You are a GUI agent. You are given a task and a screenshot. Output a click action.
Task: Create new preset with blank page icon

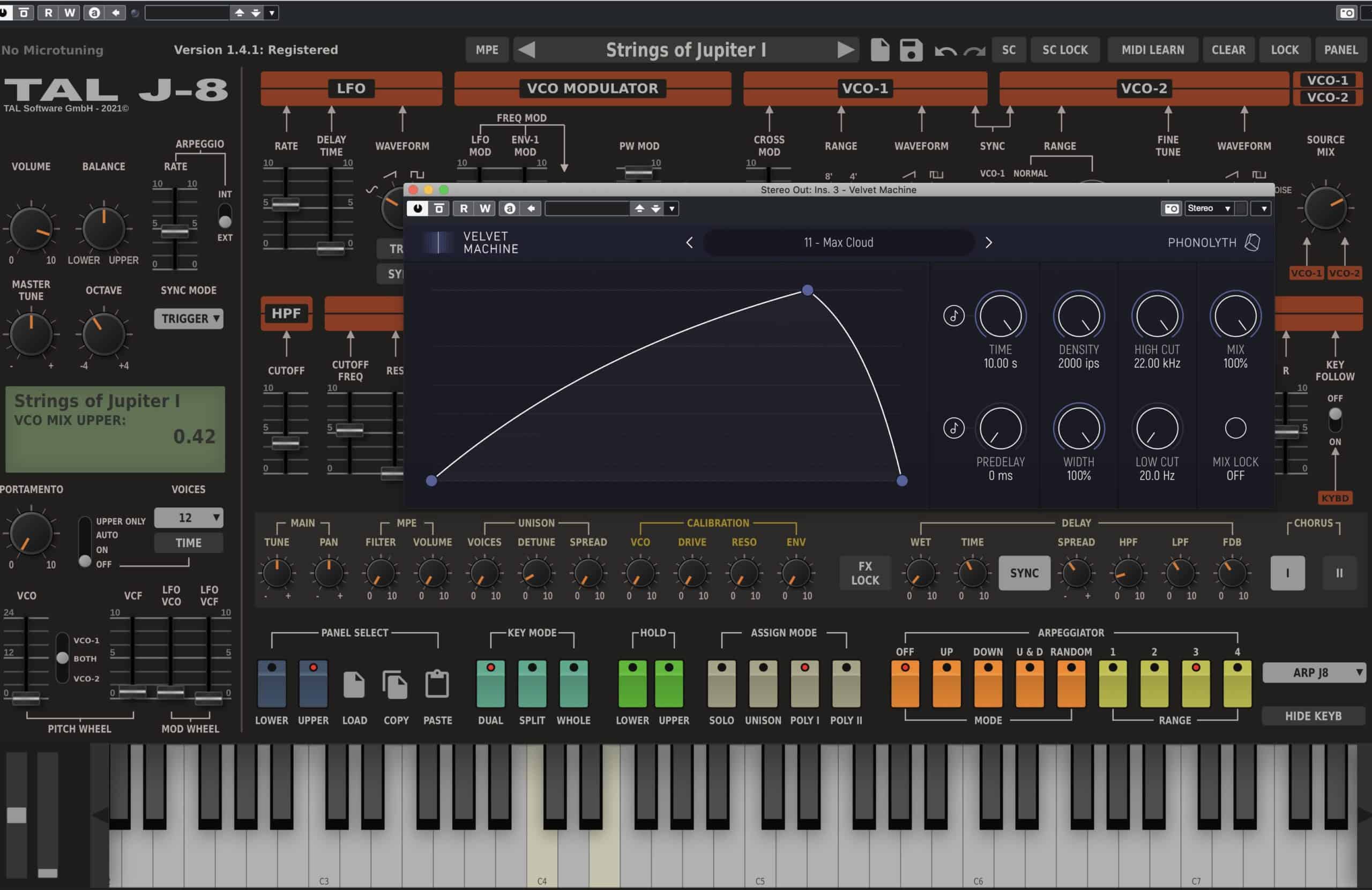879,50
